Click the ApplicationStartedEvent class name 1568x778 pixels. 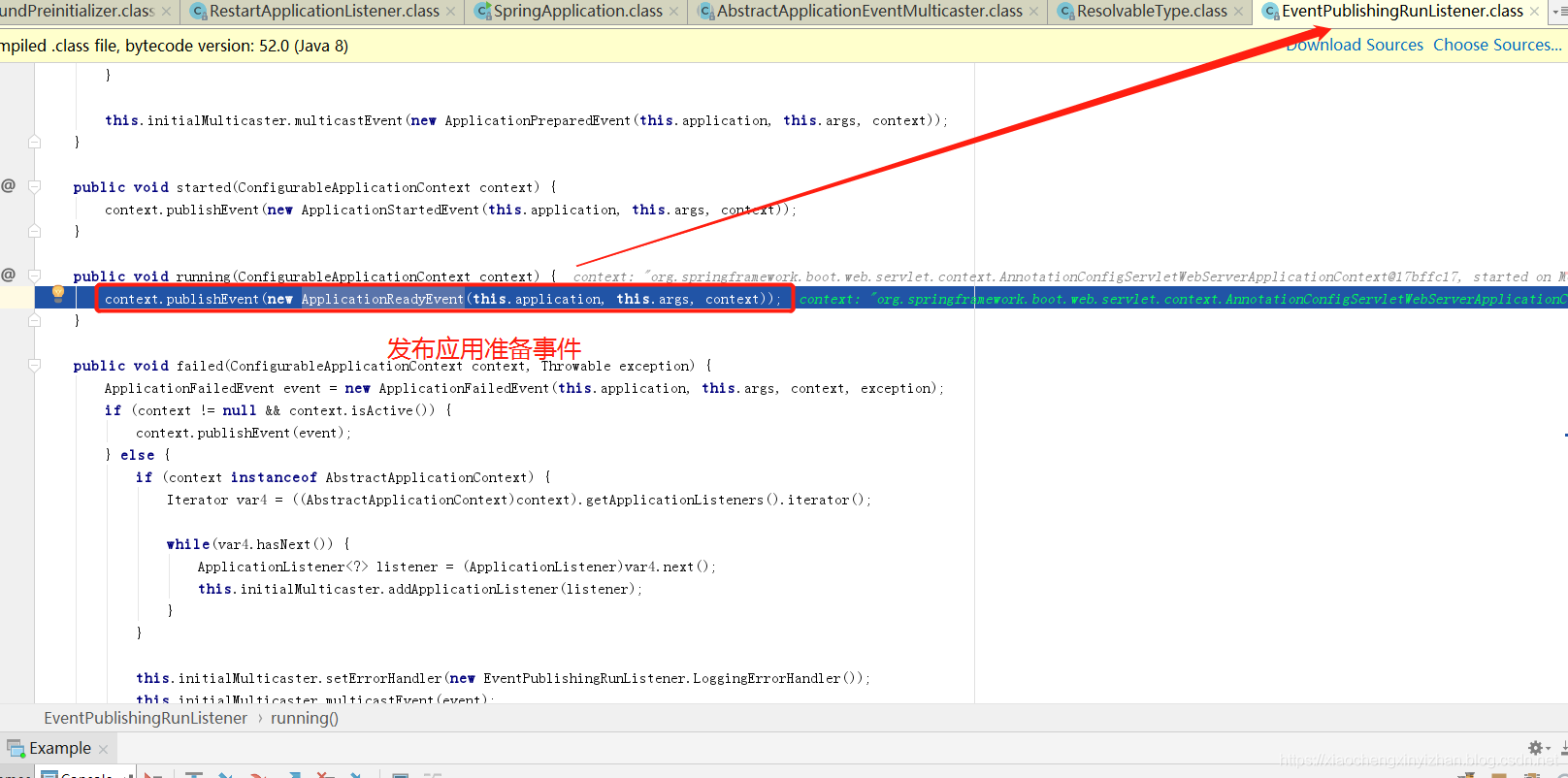coord(390,210)
